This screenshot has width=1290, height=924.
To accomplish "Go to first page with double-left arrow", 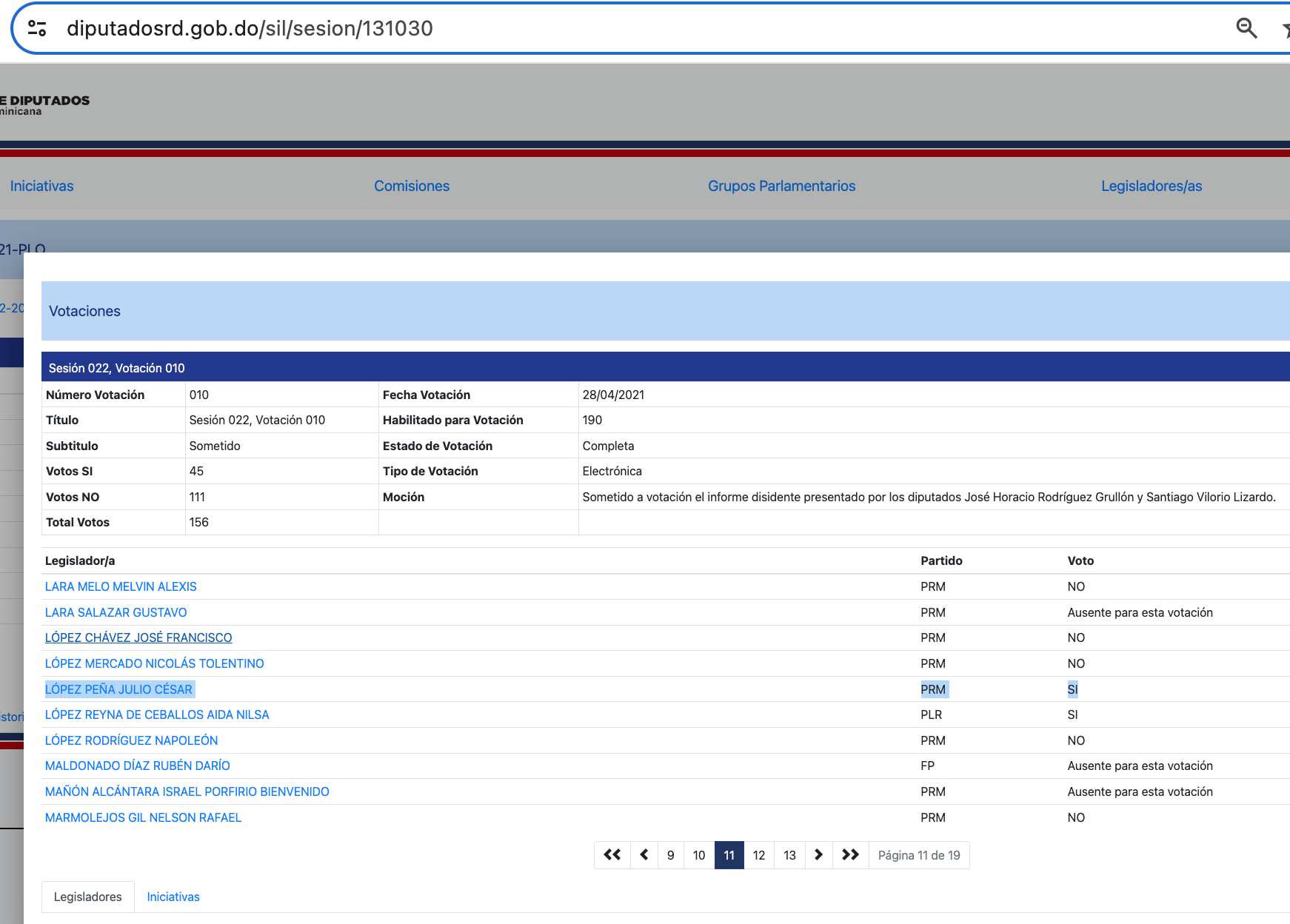I will [612, 855].
